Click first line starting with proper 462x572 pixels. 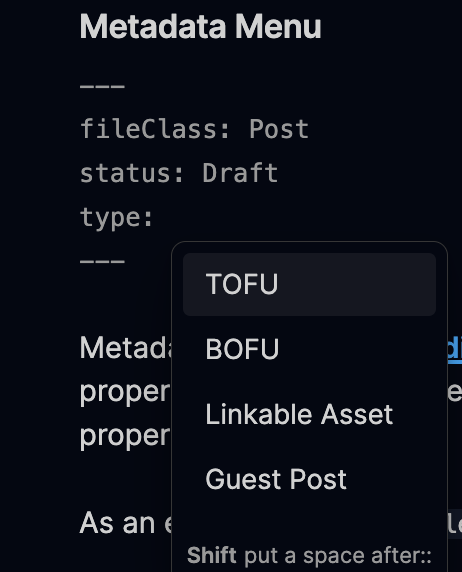pyautogui.click(x=125, y=393)
